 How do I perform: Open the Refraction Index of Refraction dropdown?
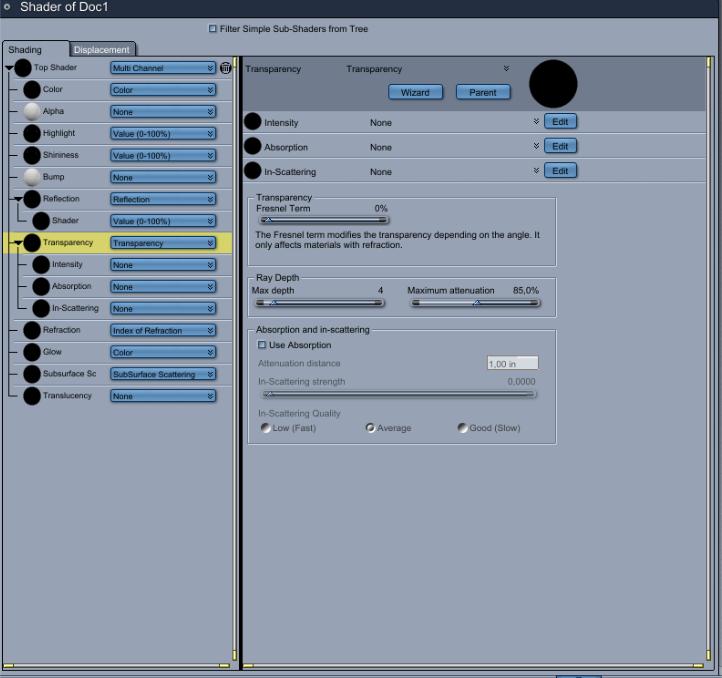coord(163,331)
